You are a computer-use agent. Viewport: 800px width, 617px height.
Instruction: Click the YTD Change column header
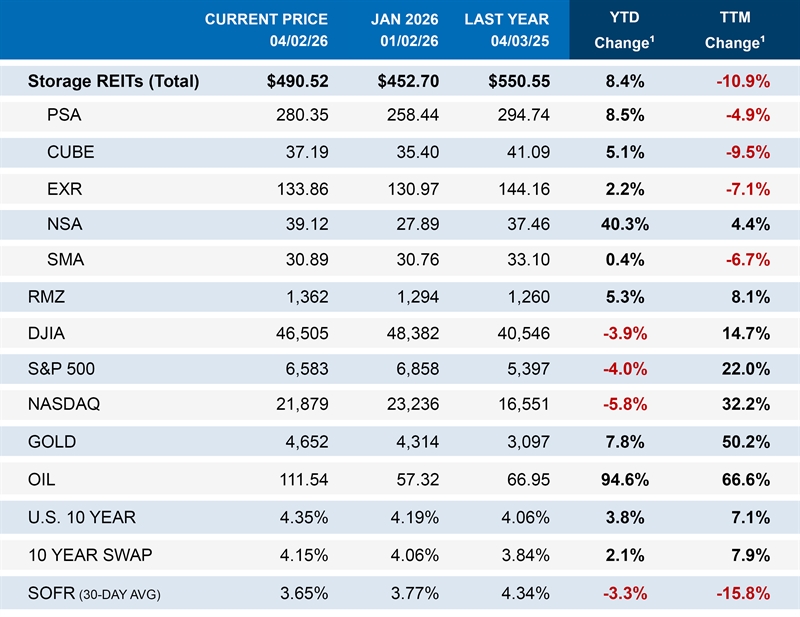click(624, 30)
